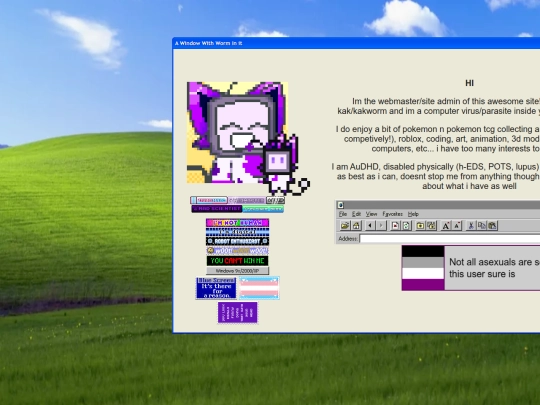Click inside the Address input field
This screenshot has height=405, width=540.
point(449,239)
